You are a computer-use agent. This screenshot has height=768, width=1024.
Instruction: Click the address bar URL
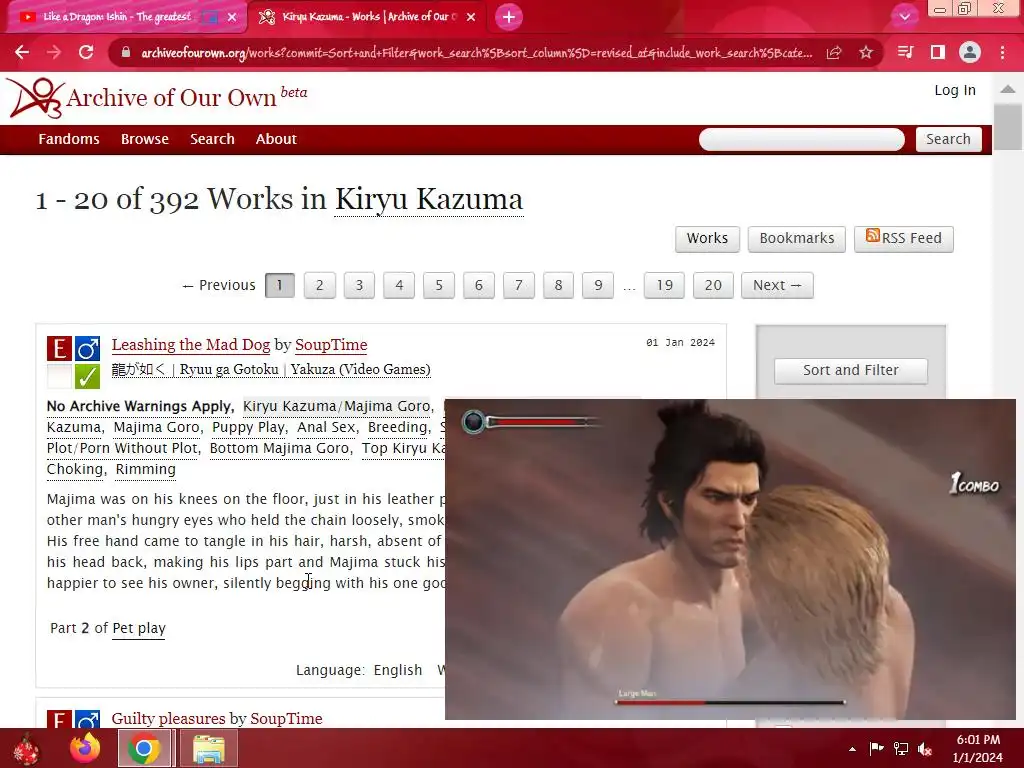[477, 52]
